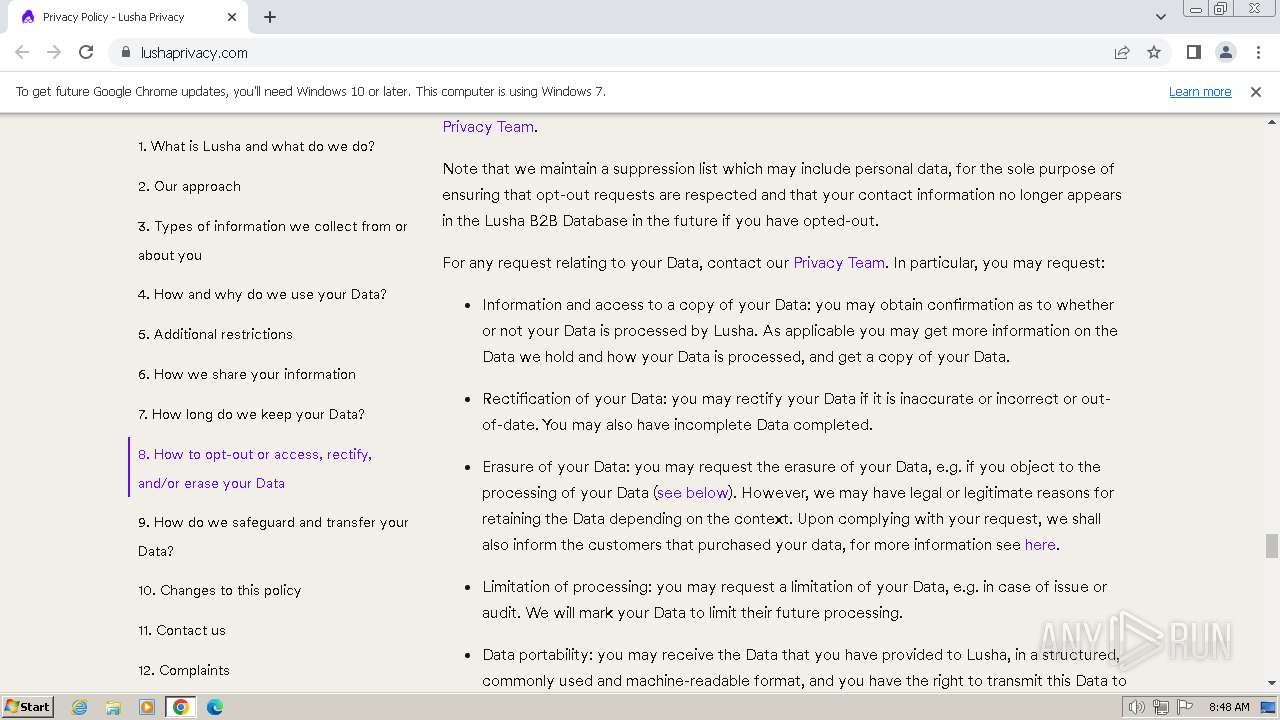Jump to 11. Contact us
This screenshot has width=1280, height=720.
click(182, 630)
